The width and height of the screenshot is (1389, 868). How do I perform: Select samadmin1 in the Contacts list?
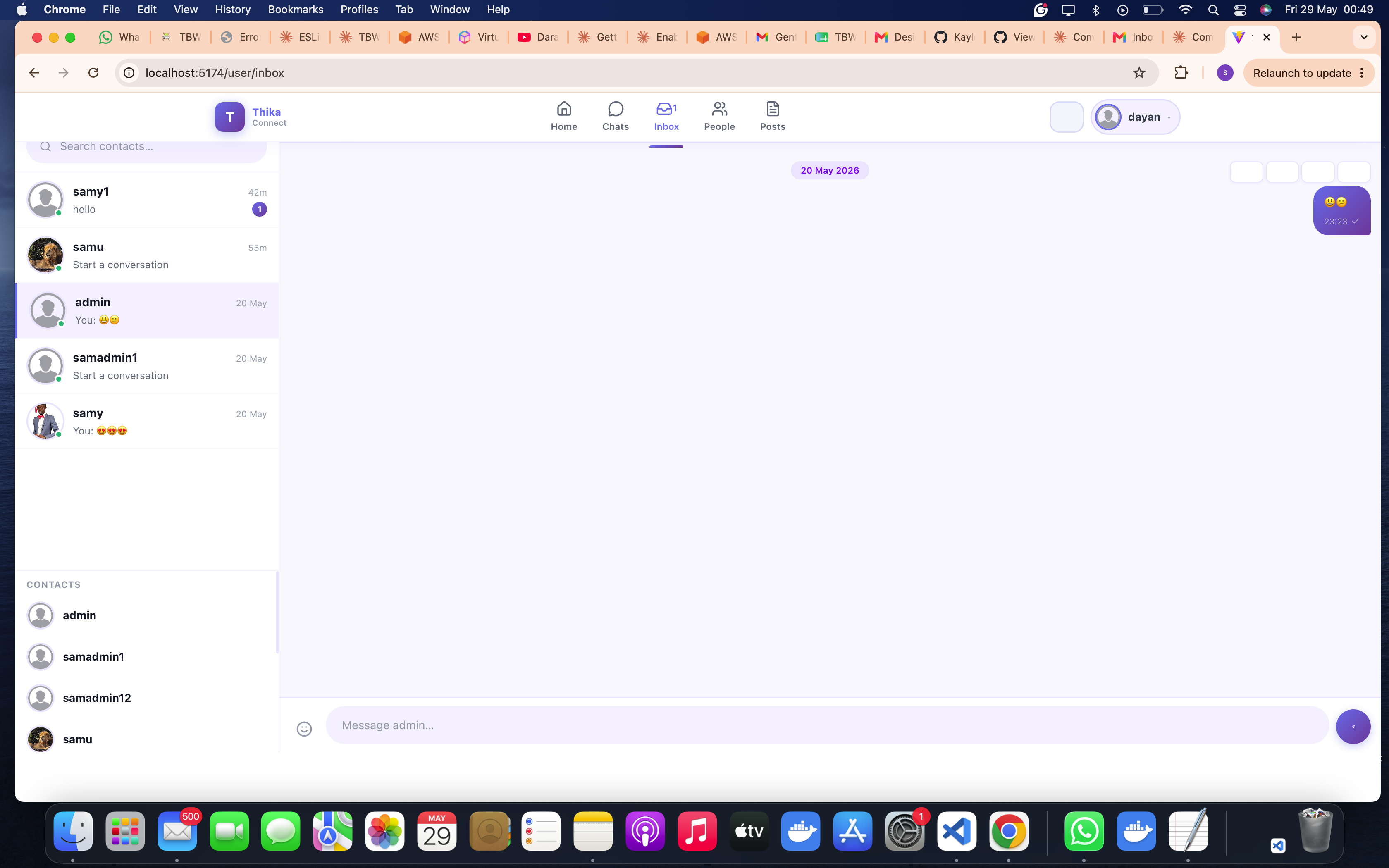click(x=147, y=657)
